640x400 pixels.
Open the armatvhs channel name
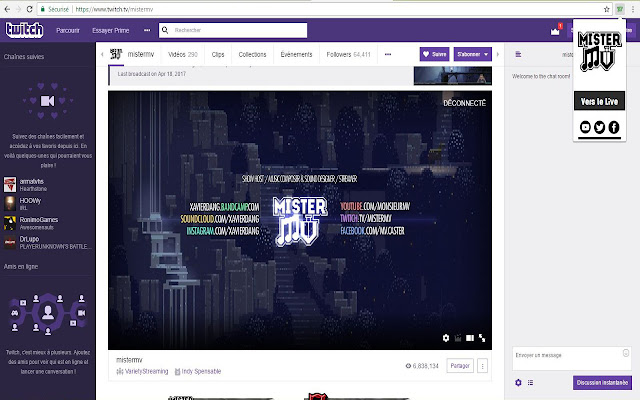point(32,181)
